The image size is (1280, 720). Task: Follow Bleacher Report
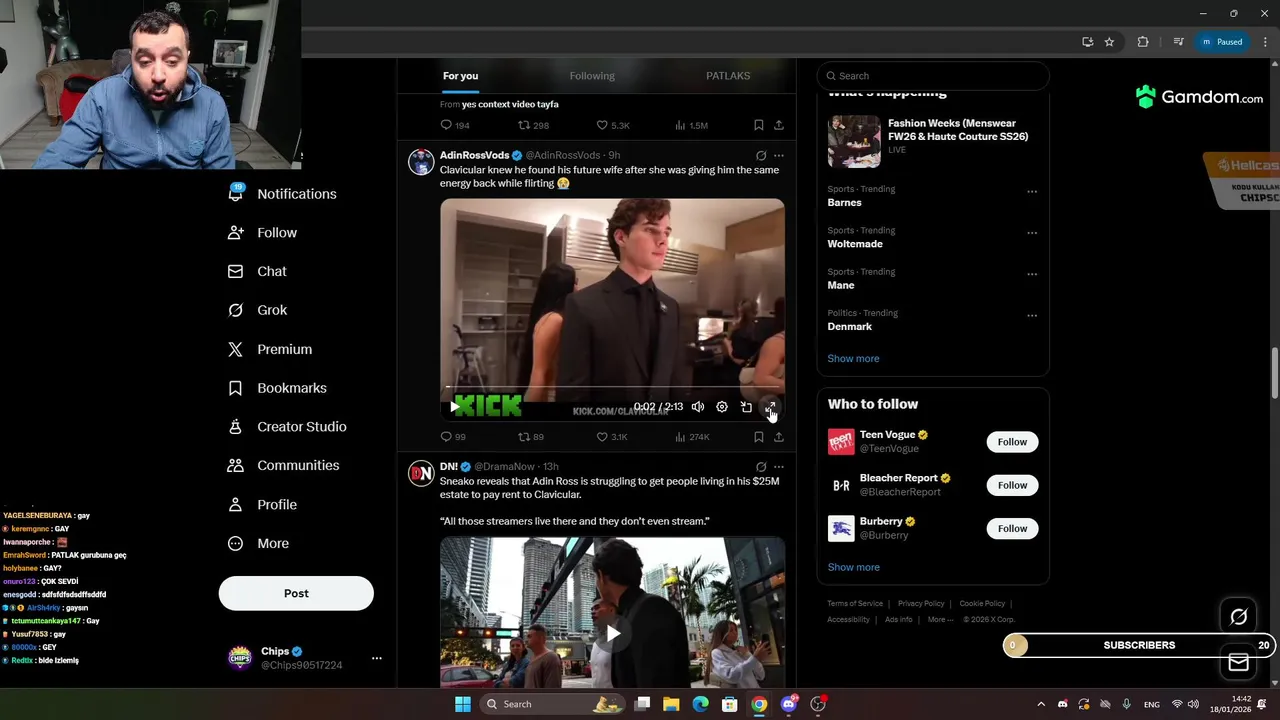tap(1012, 485)
